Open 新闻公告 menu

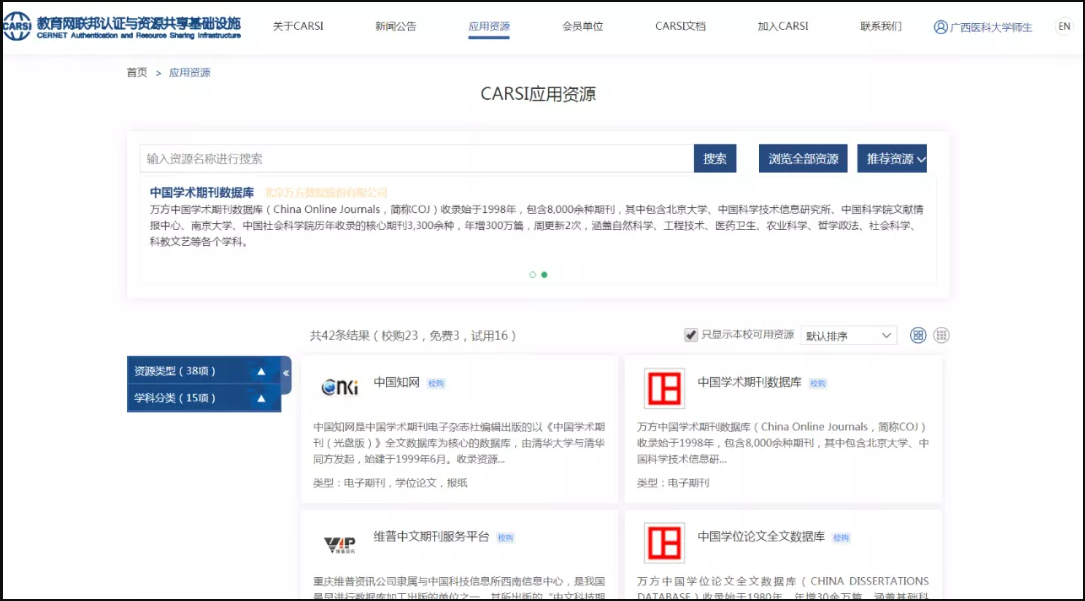396,26
